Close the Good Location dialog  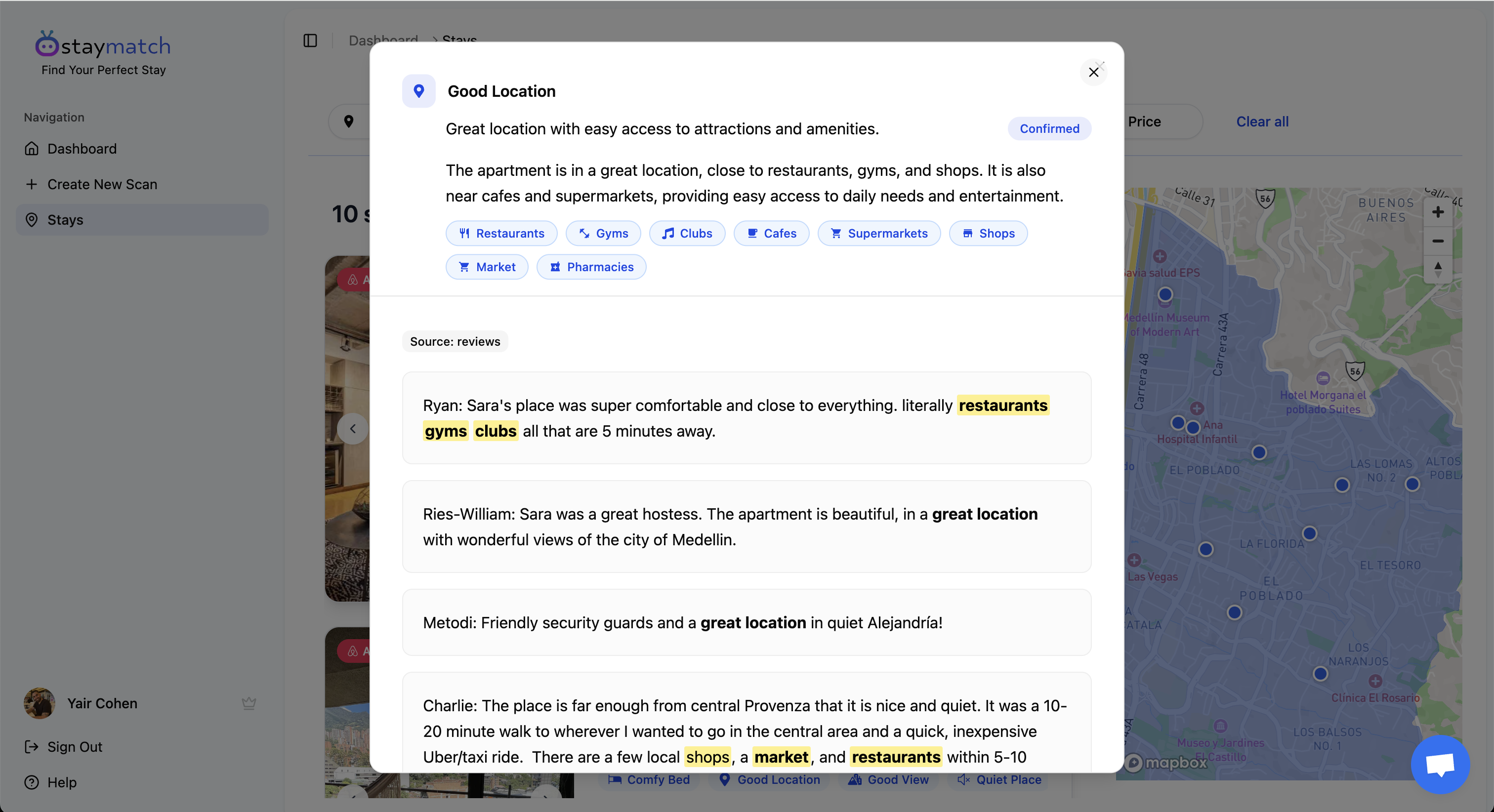coord(1093,72)
